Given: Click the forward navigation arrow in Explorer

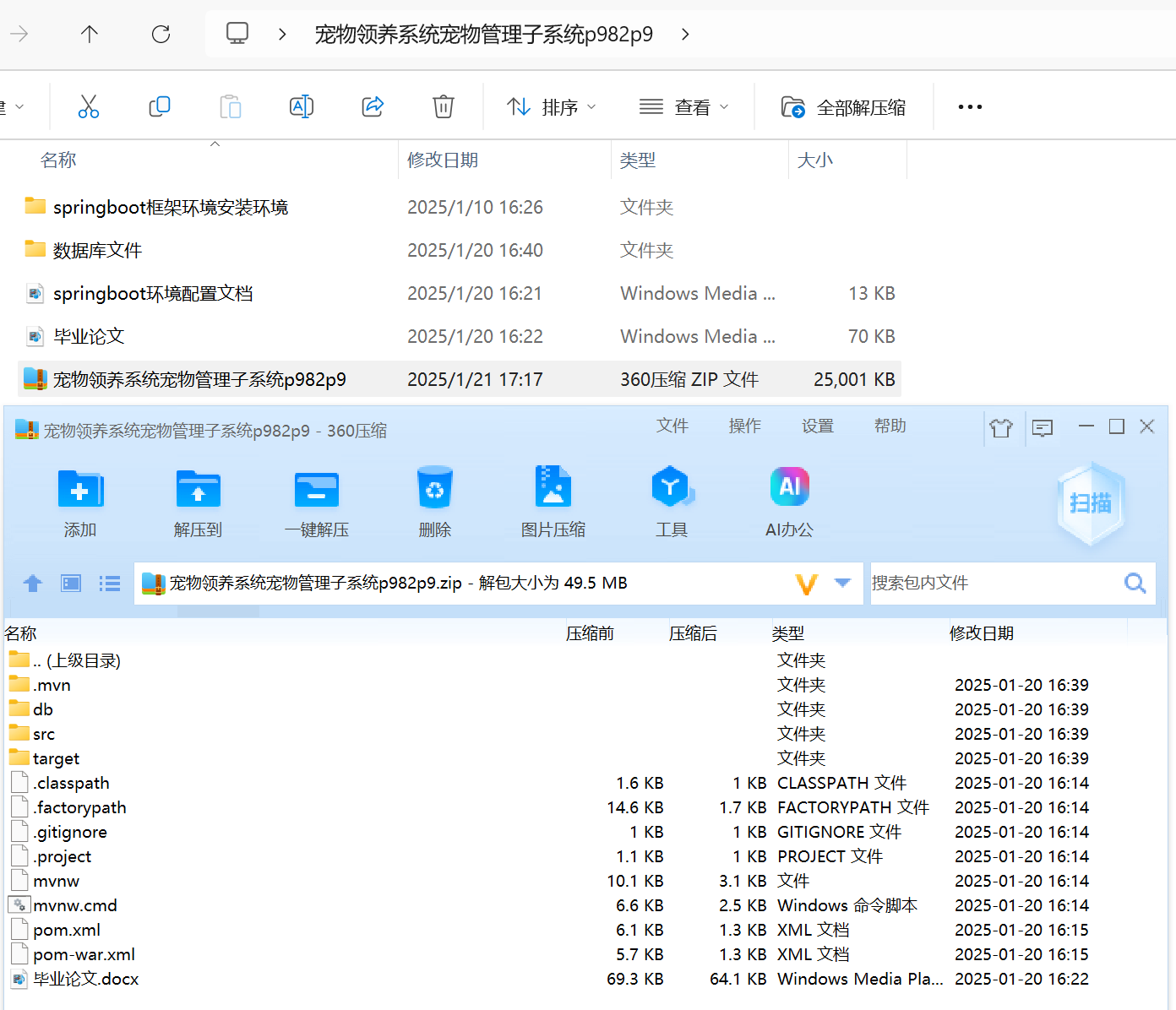Looking at the screenshot, I should point(19,34).
